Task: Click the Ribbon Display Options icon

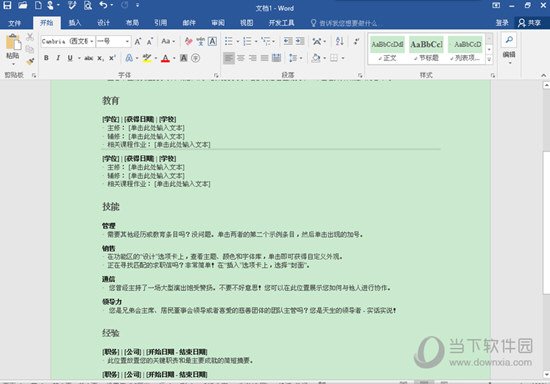Action: pos(496,5)
